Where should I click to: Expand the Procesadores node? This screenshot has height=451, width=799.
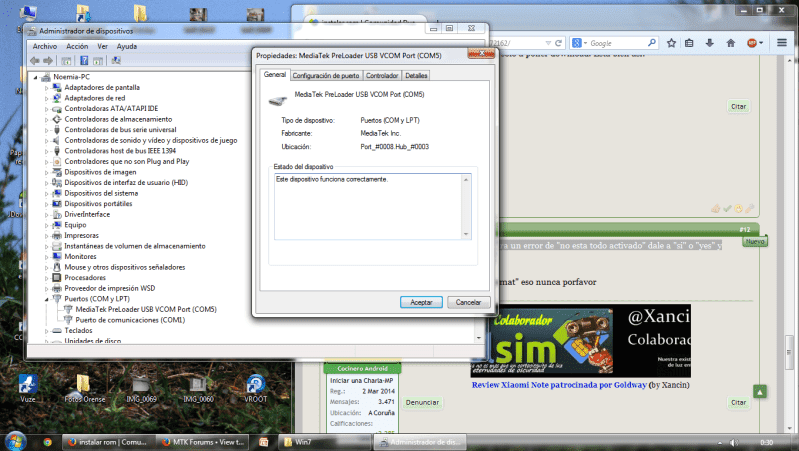46,278
